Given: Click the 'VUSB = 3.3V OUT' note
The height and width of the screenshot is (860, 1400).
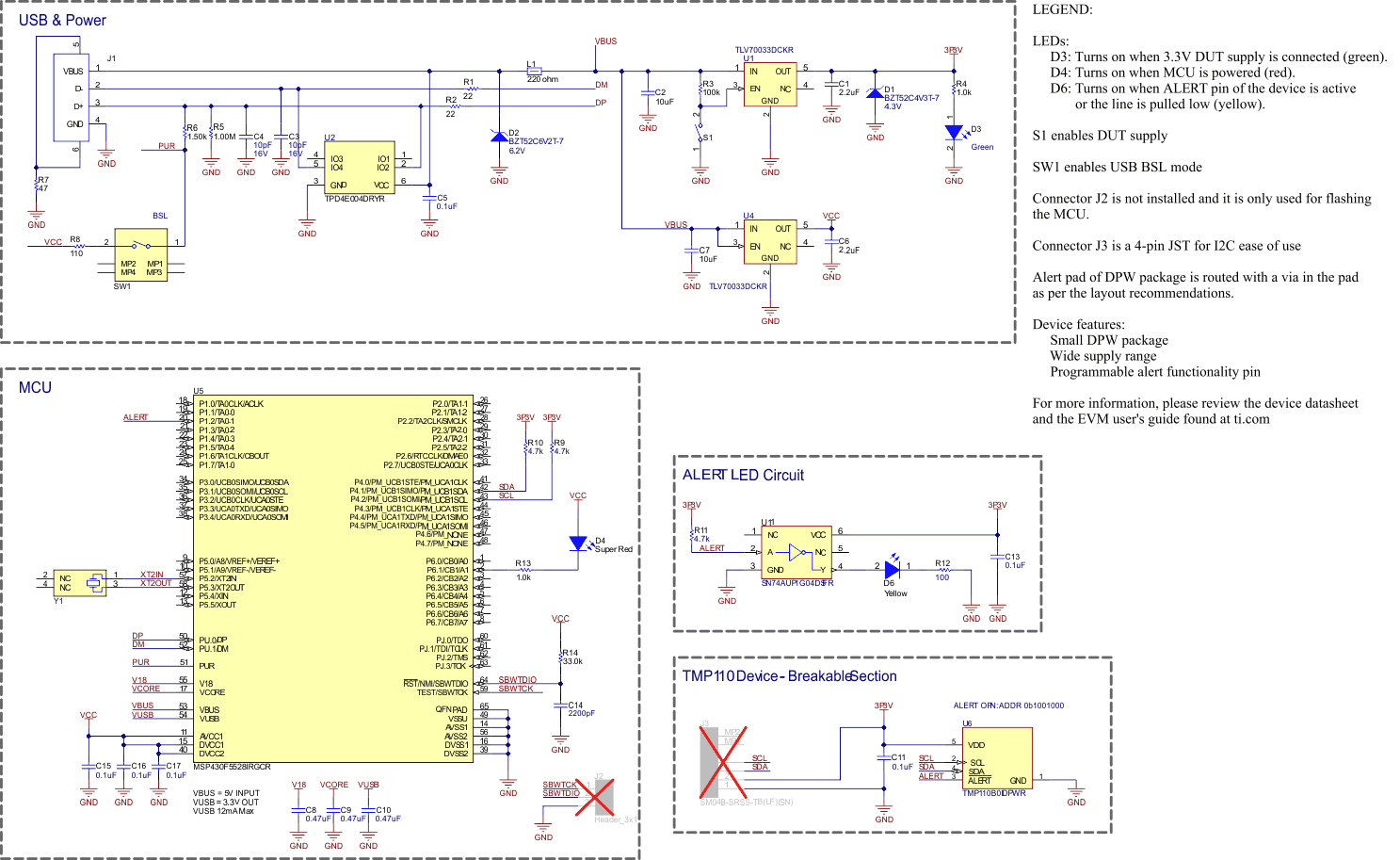Looking at the screenshot, I should point(226,803).
